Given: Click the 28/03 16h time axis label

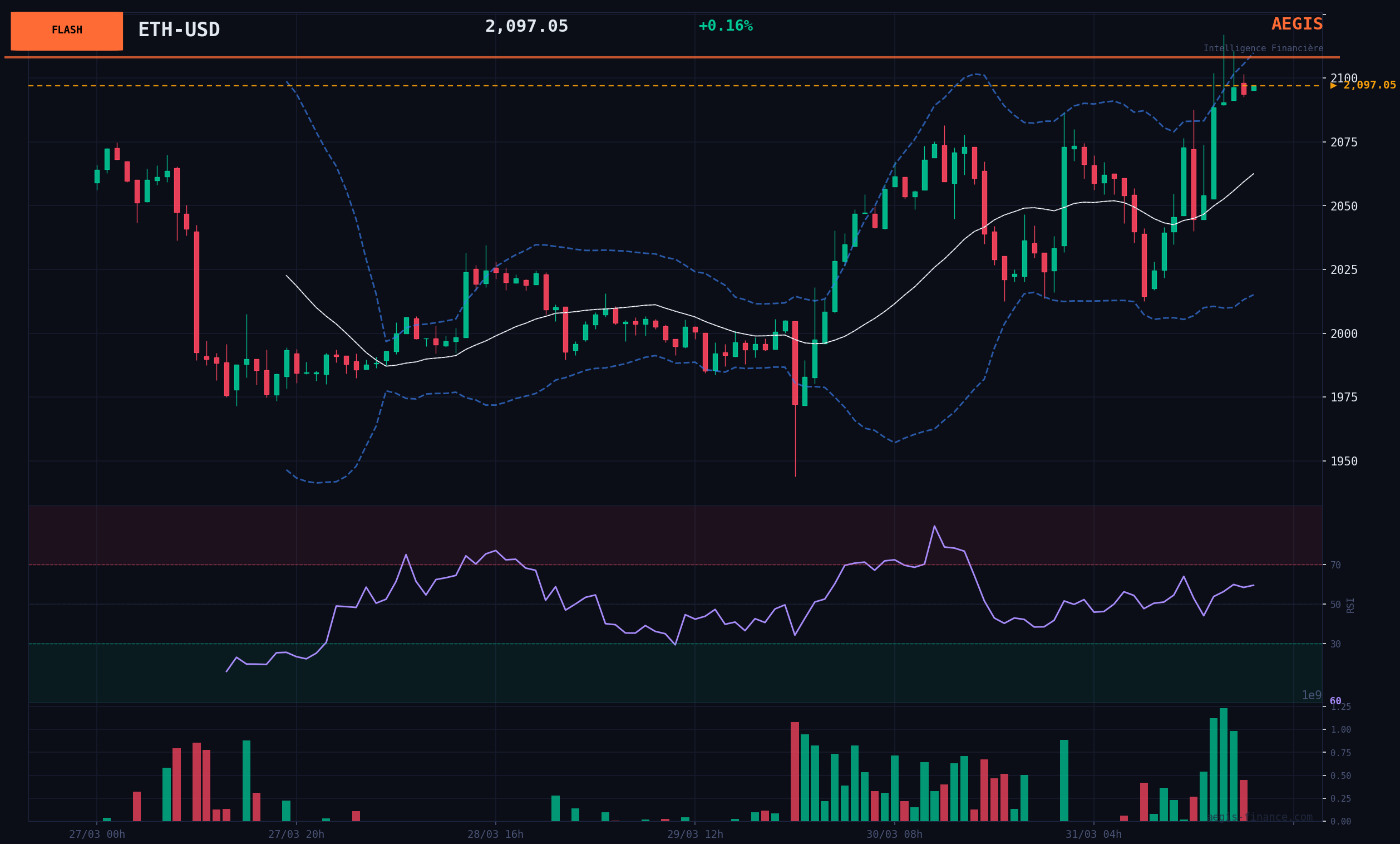Looking at the screenshot, I should click(x=495, y=834).
